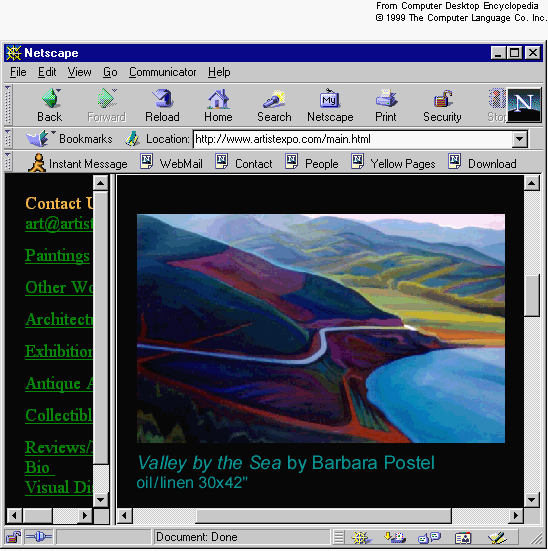Print the page using Print icon
This screenshot has width=548, height=551.
pos(386,105)
